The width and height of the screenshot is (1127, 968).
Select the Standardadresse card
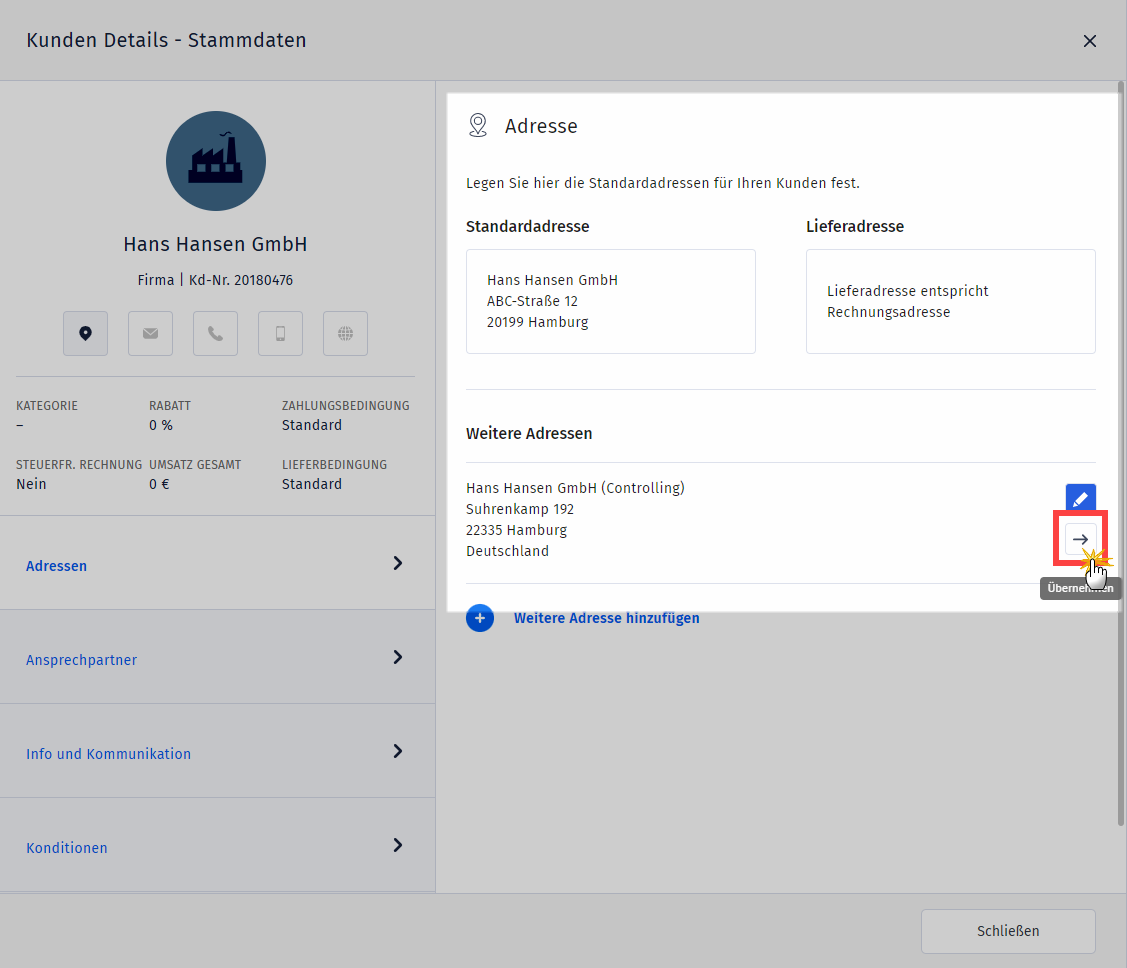610,301
